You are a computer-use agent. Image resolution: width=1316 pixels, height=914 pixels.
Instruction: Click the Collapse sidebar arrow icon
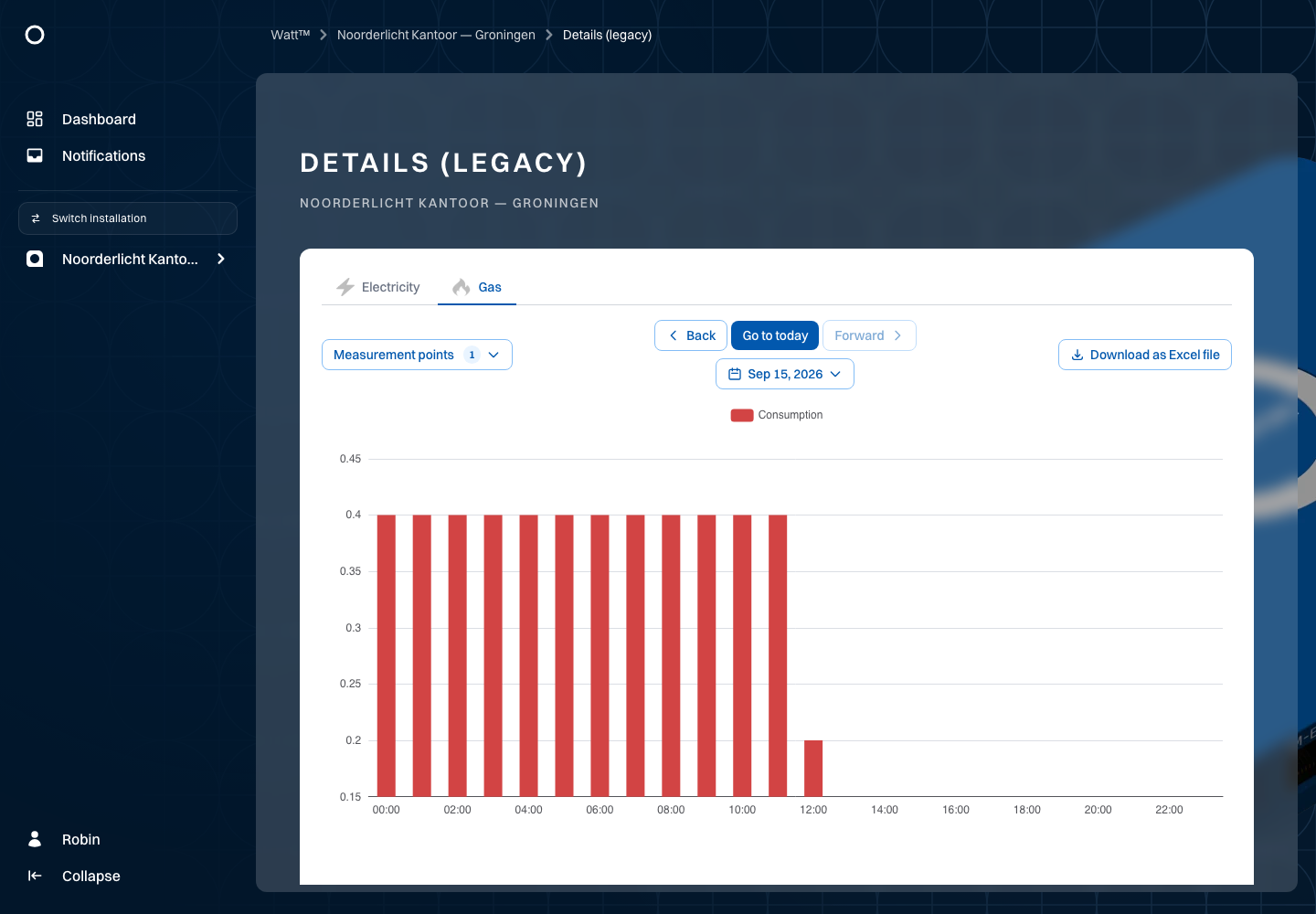point(35,876)
